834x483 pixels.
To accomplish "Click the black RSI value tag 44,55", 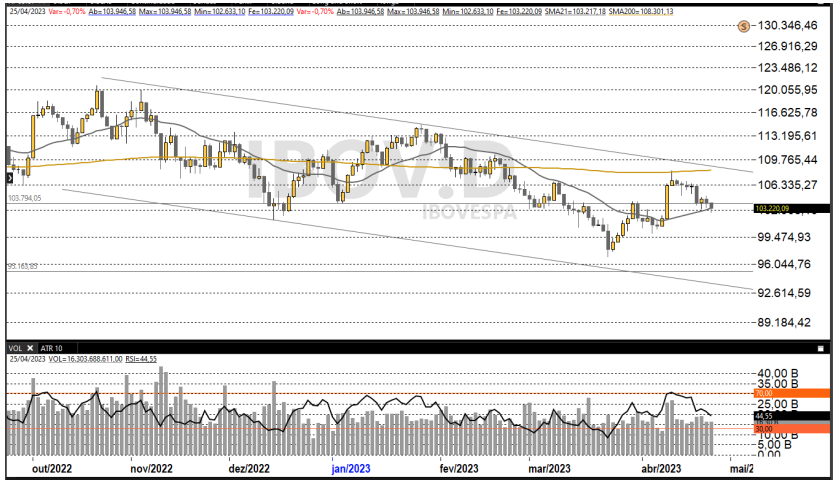I will [768, 415].
